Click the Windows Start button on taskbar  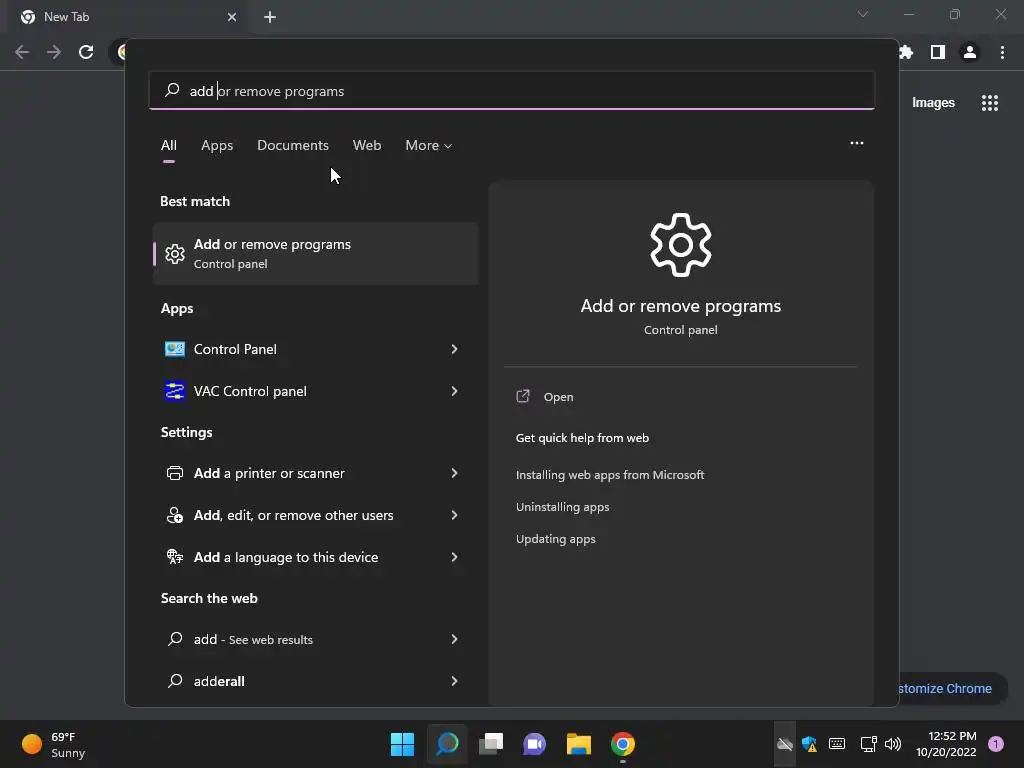coord(402,744)
